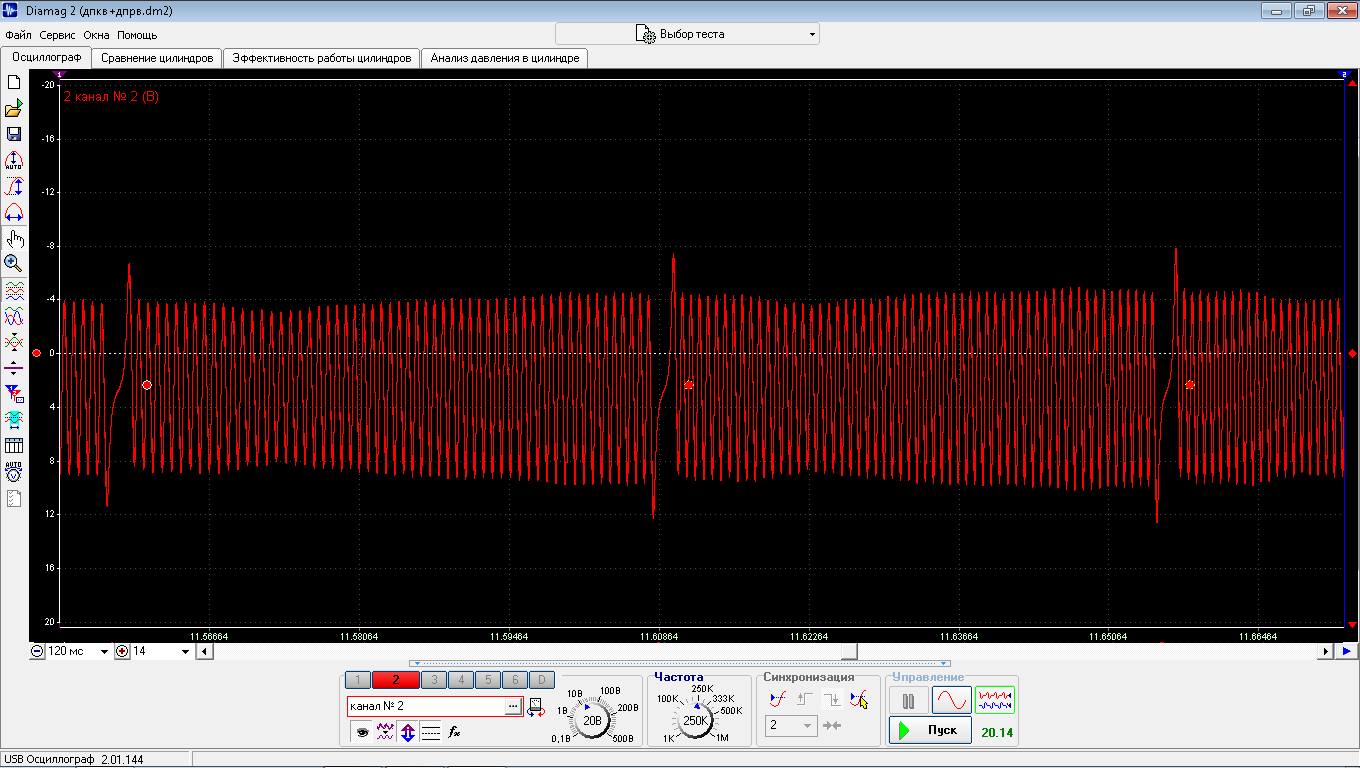This screenshot has width=1360, height=768.
Task: Enable falling front sync trigger
Action: [832, 699]
